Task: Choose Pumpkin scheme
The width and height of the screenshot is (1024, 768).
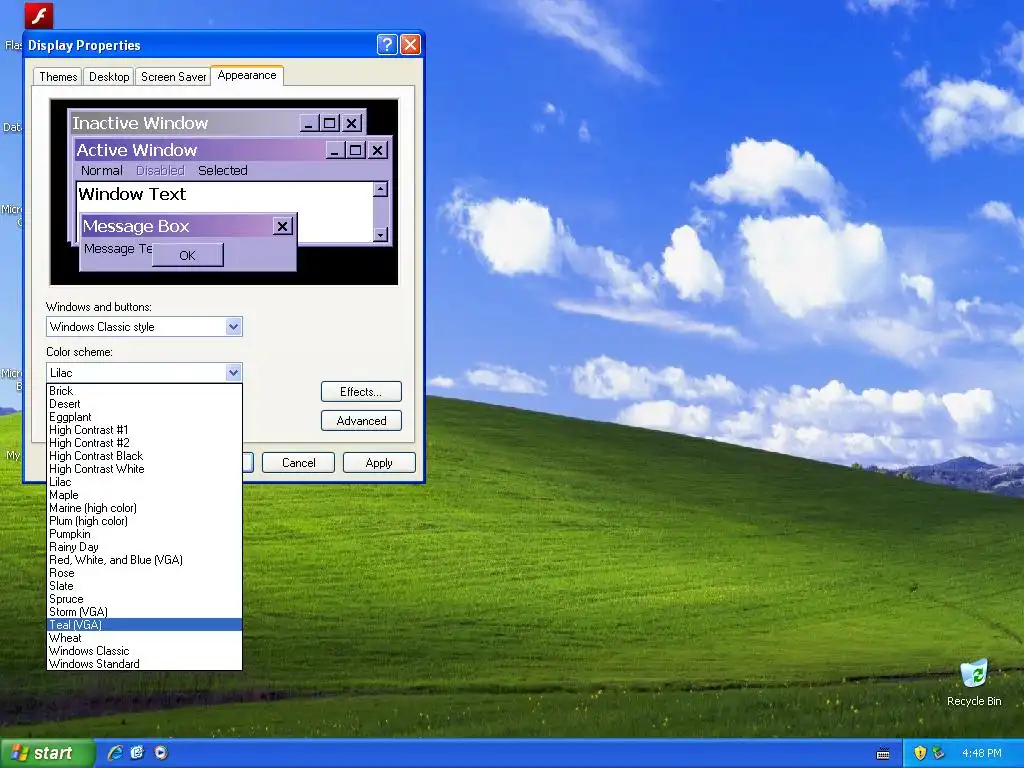Action: pos(144,534)
